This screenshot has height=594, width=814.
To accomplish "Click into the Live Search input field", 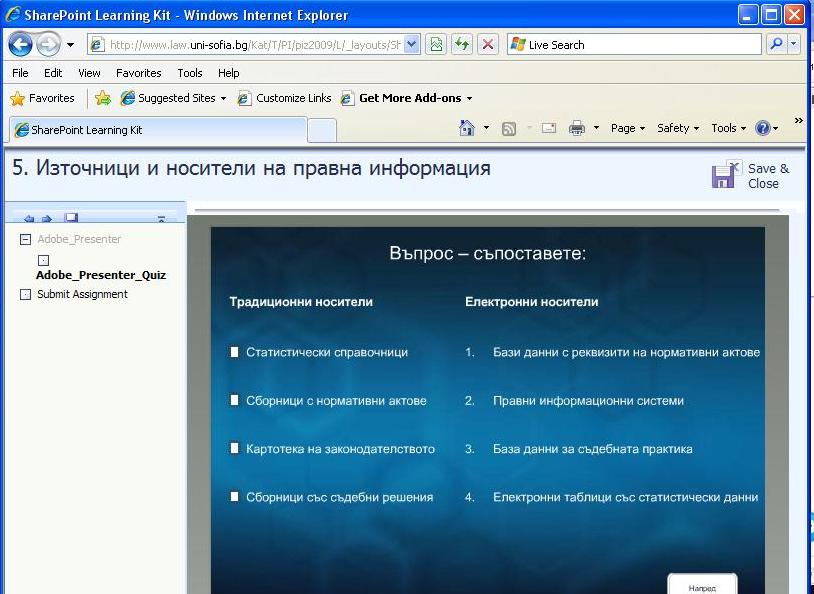I will pyautogui.click(x=640, y=45).
